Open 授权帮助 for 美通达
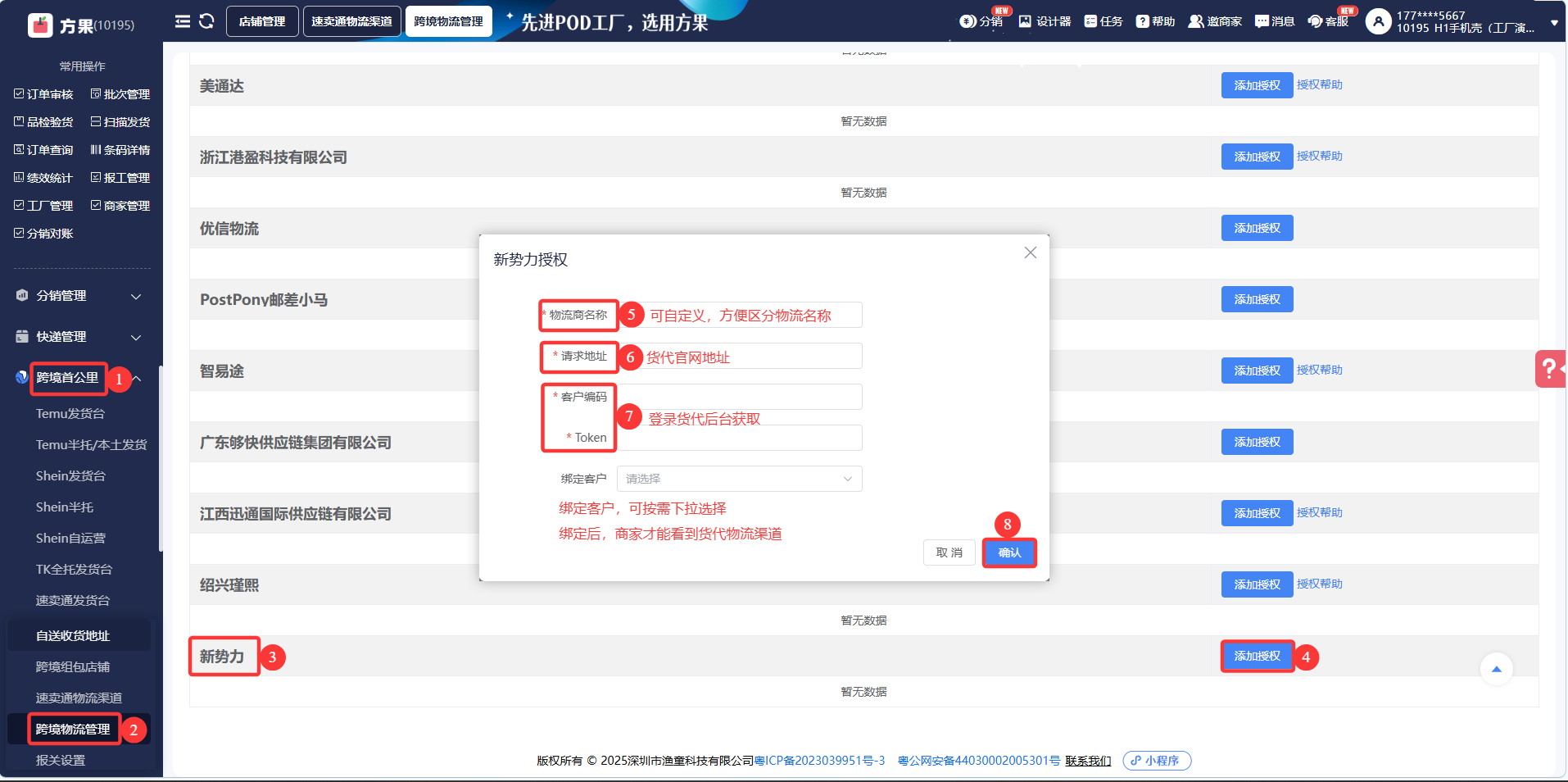The image size is (1568, 782). (x=1320, y=85)
